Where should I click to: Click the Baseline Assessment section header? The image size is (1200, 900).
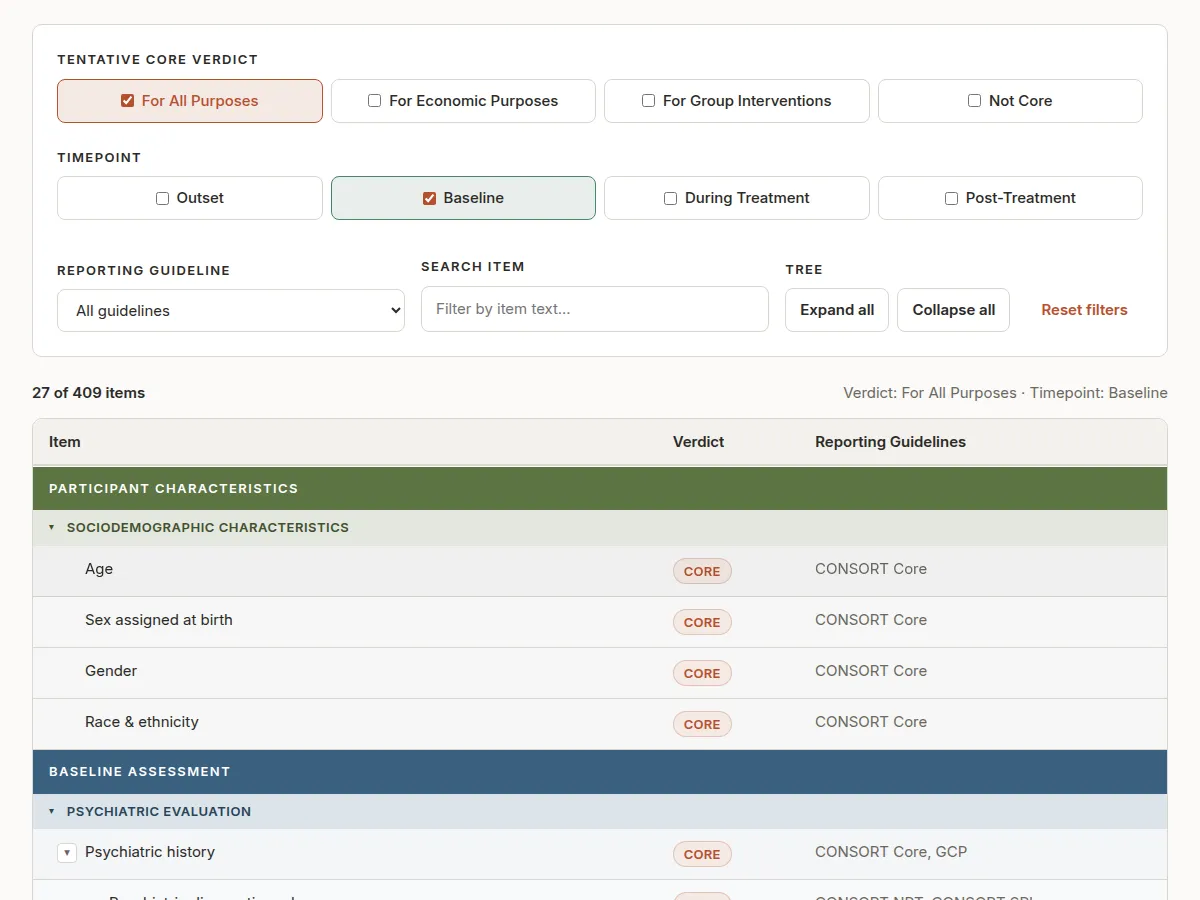point(600,772)
